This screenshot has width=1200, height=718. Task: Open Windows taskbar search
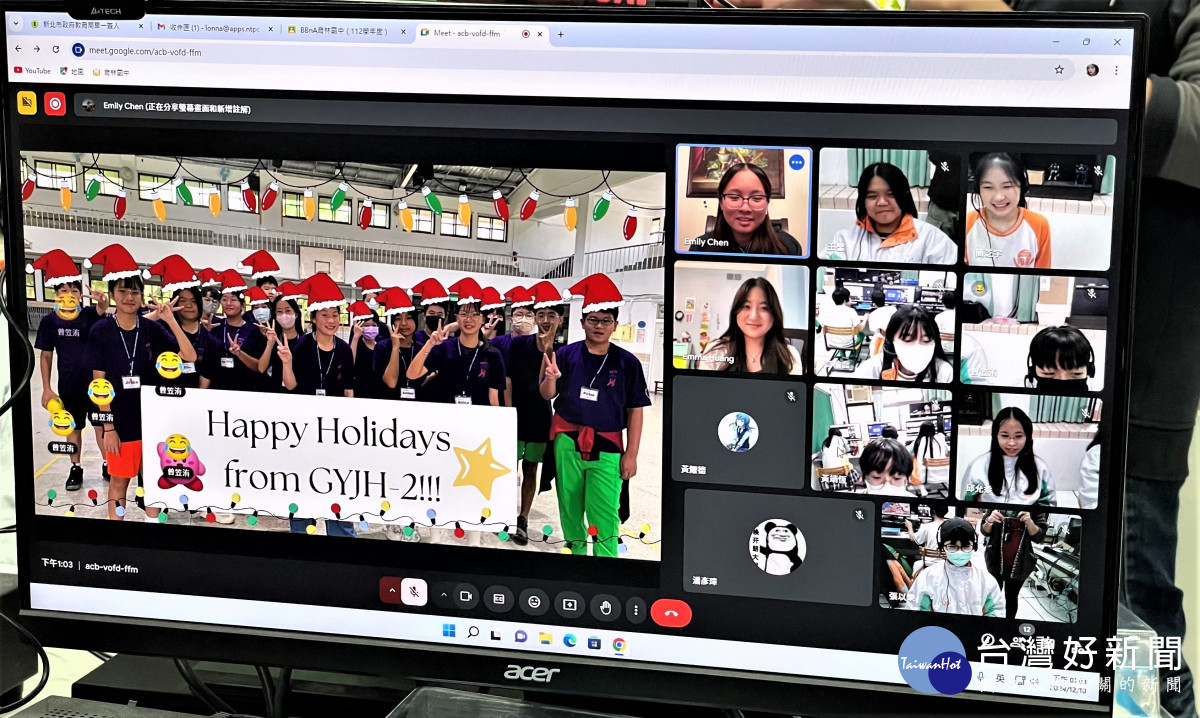point(473,632)
